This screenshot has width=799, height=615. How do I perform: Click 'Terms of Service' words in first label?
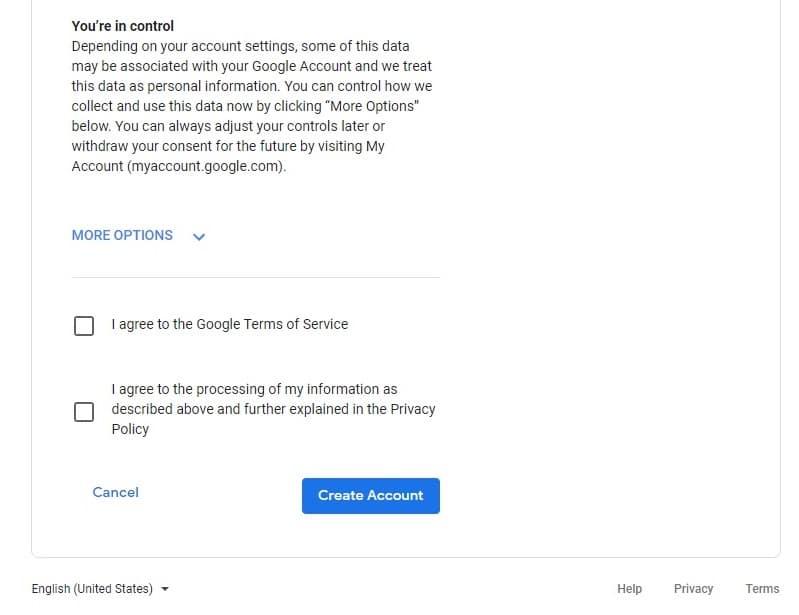pos(296,324)
